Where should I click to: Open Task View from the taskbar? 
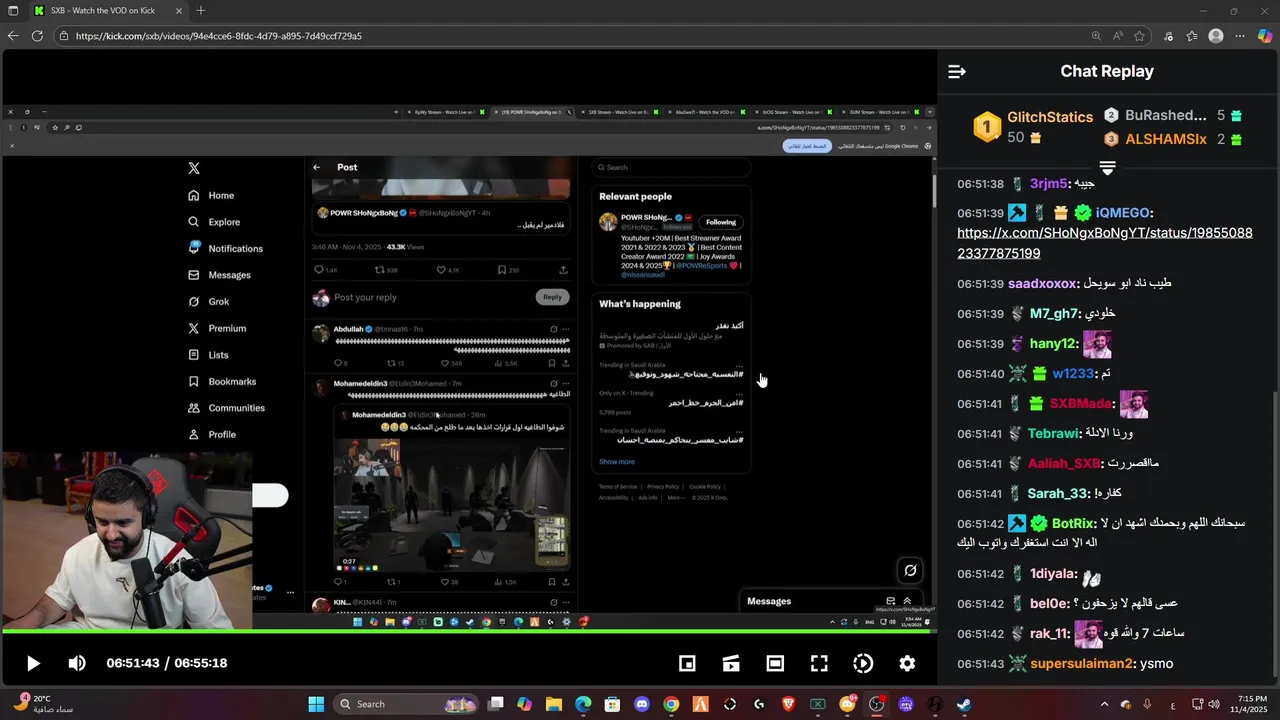(x=495, y=704)
